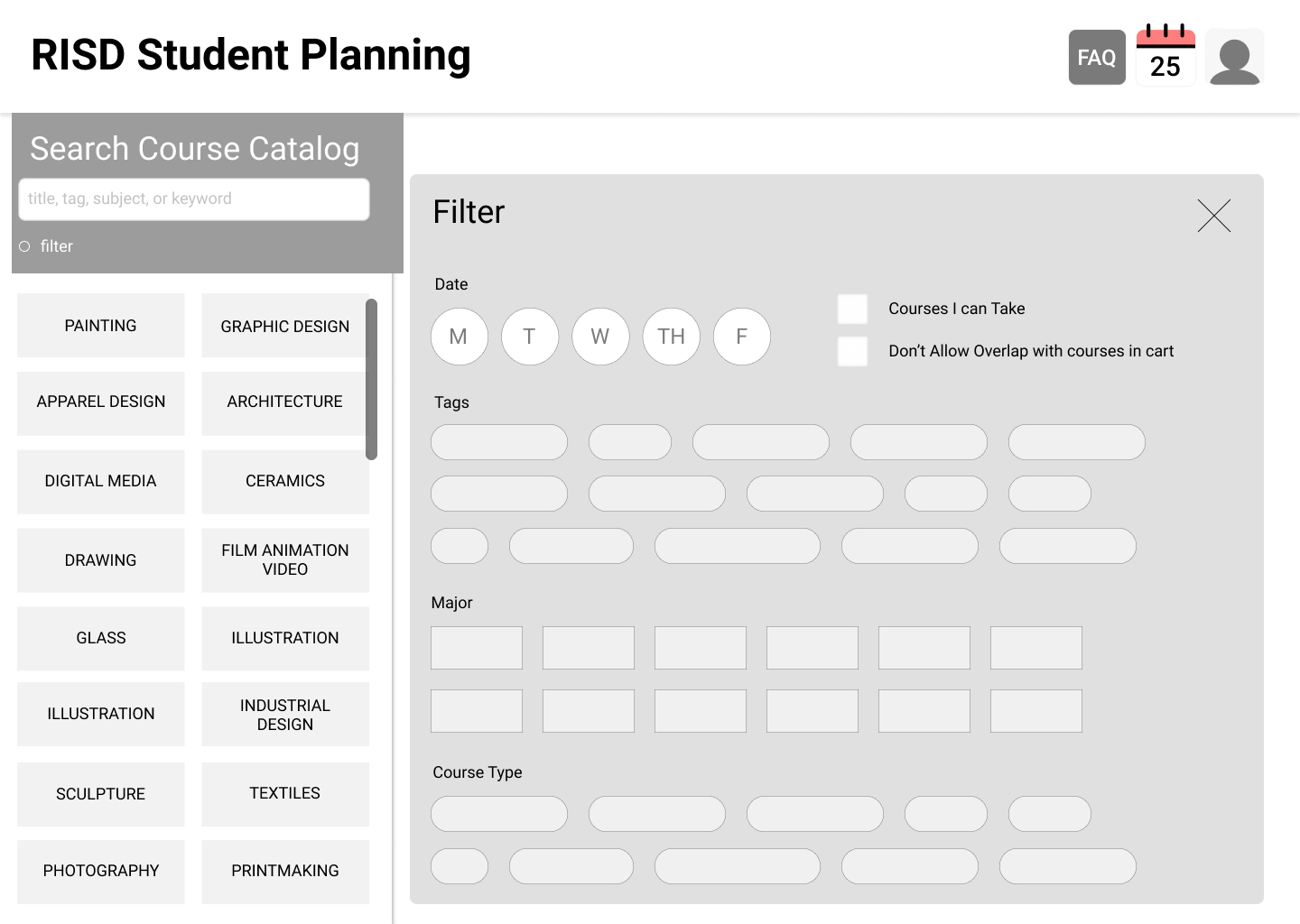Click the subject list scrollbar
1300x924 pixels.
(371, 379)
